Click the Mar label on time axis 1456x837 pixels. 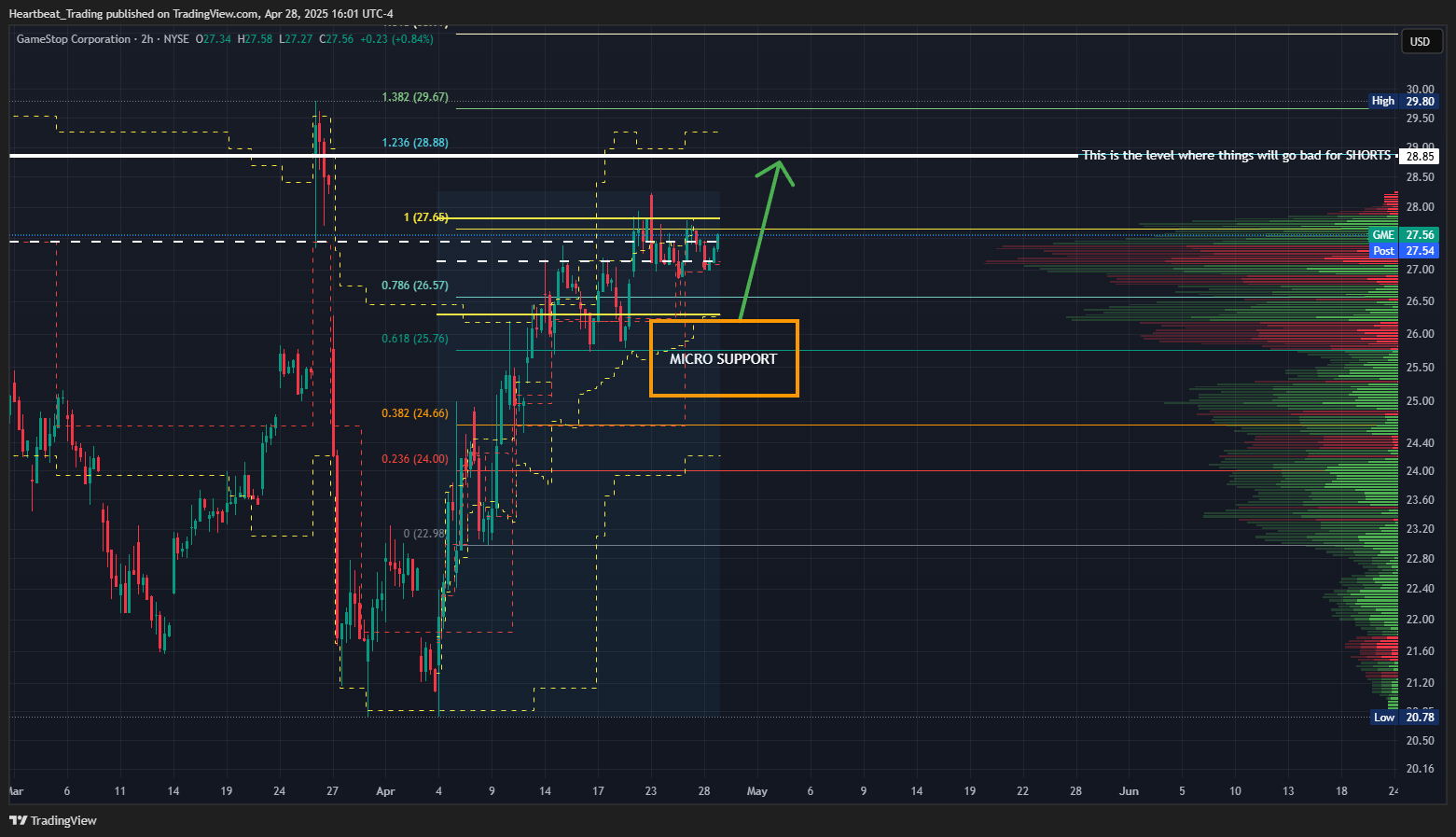click(x=16, y=791)
